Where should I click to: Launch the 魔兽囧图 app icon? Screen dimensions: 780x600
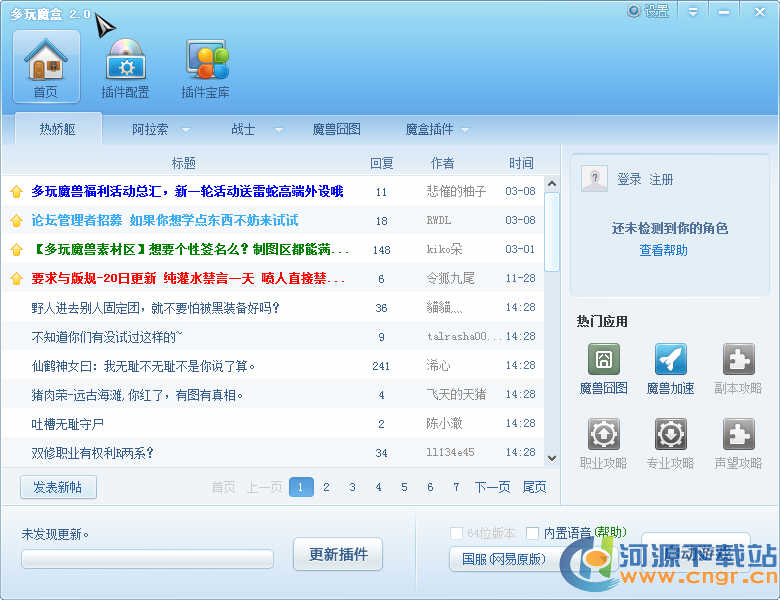pos(603,360)
